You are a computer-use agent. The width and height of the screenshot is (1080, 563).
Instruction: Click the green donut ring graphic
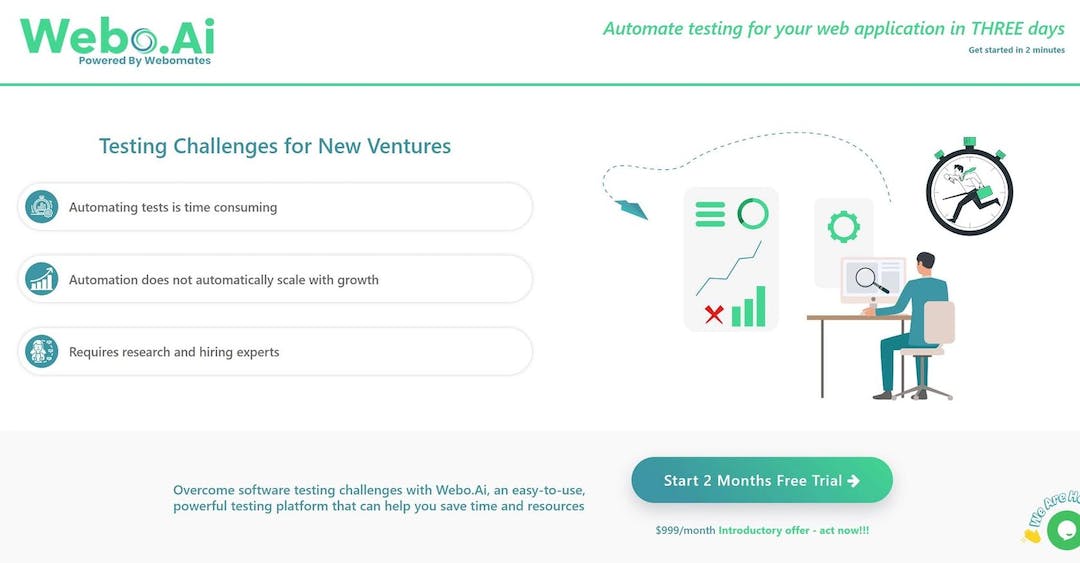(x=753, y=214)
